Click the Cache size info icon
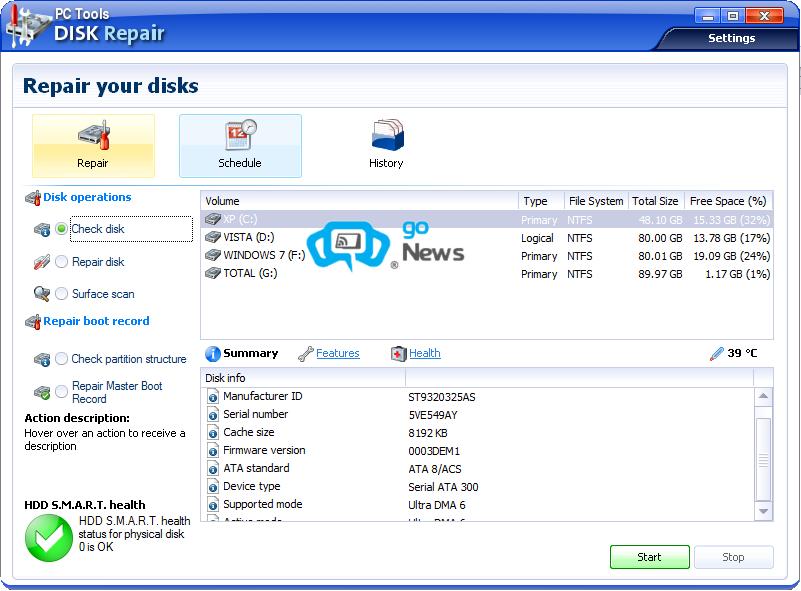 (x=213, y=434)
